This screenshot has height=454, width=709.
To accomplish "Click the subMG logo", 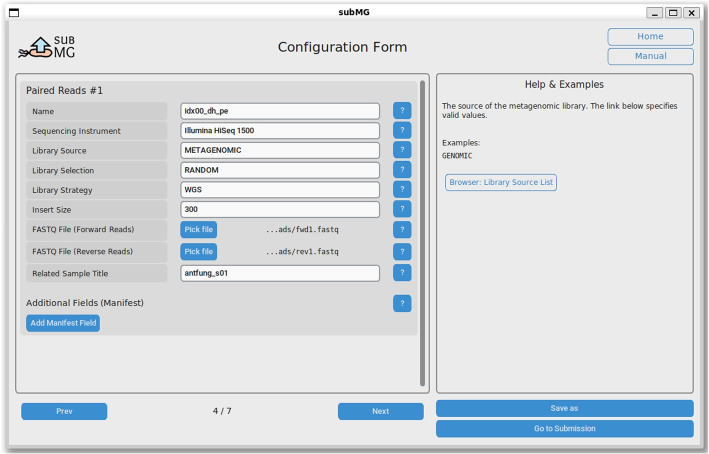I will tap(48, 47).
